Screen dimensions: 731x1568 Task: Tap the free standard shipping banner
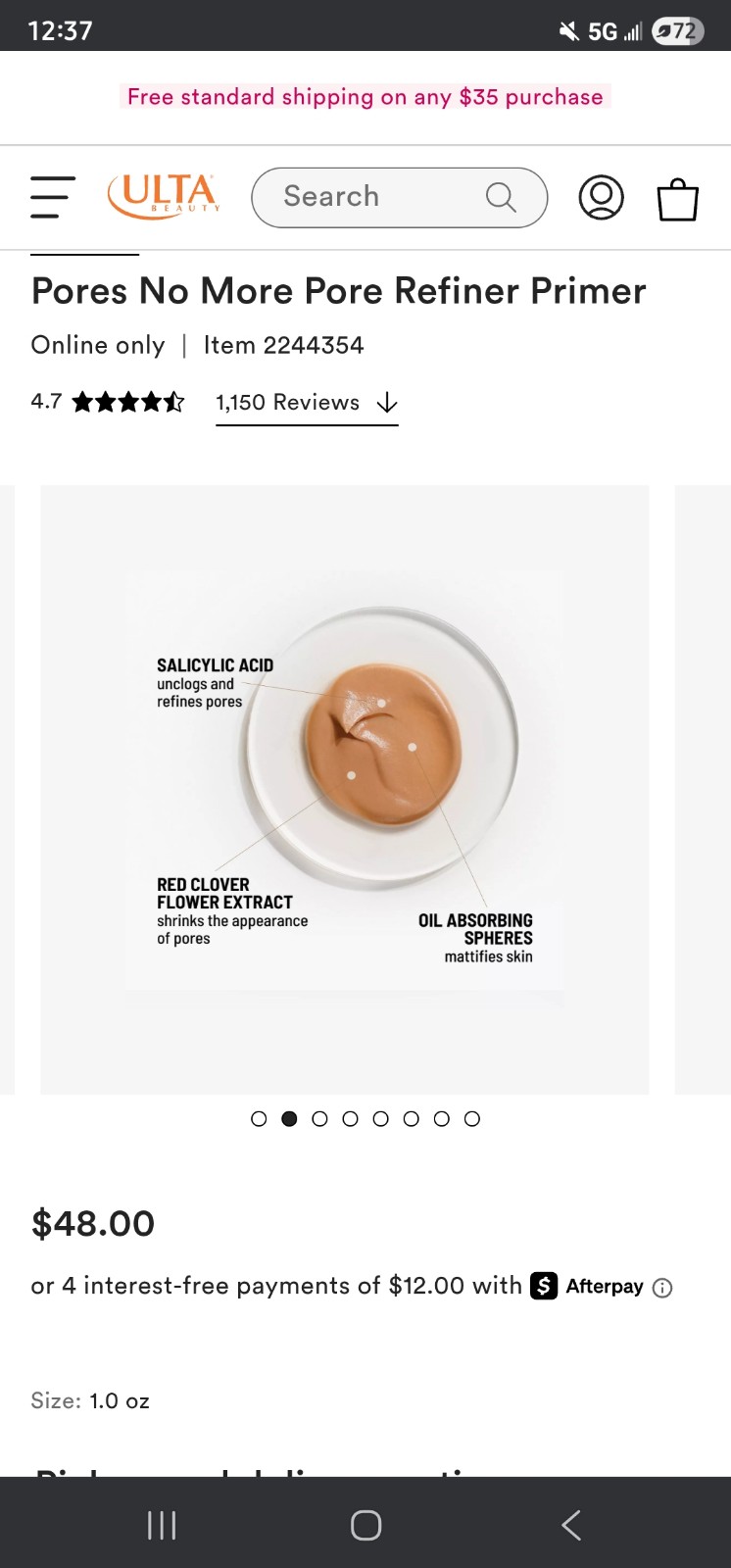[x=365, y=97]
